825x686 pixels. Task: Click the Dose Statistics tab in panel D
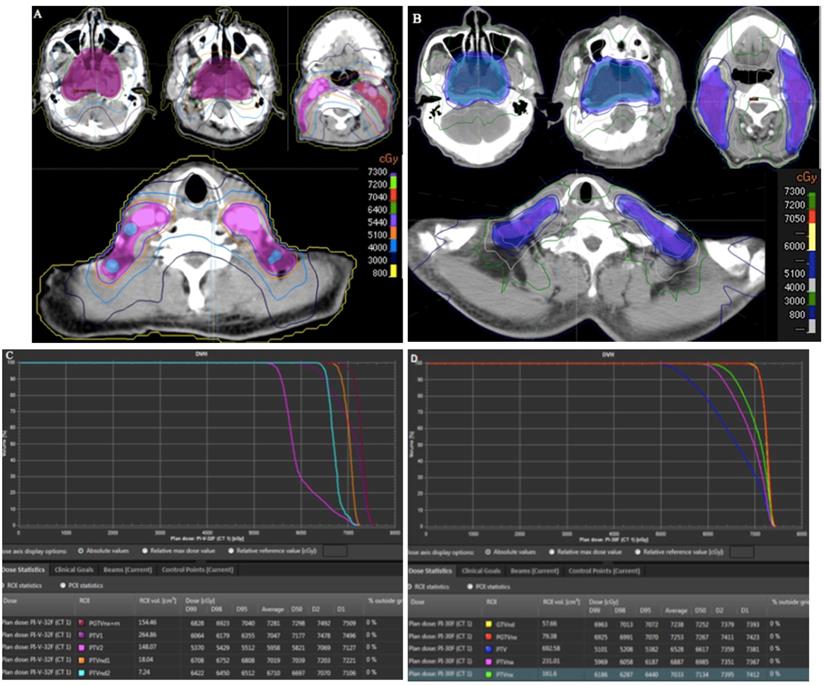pos(432,569)
